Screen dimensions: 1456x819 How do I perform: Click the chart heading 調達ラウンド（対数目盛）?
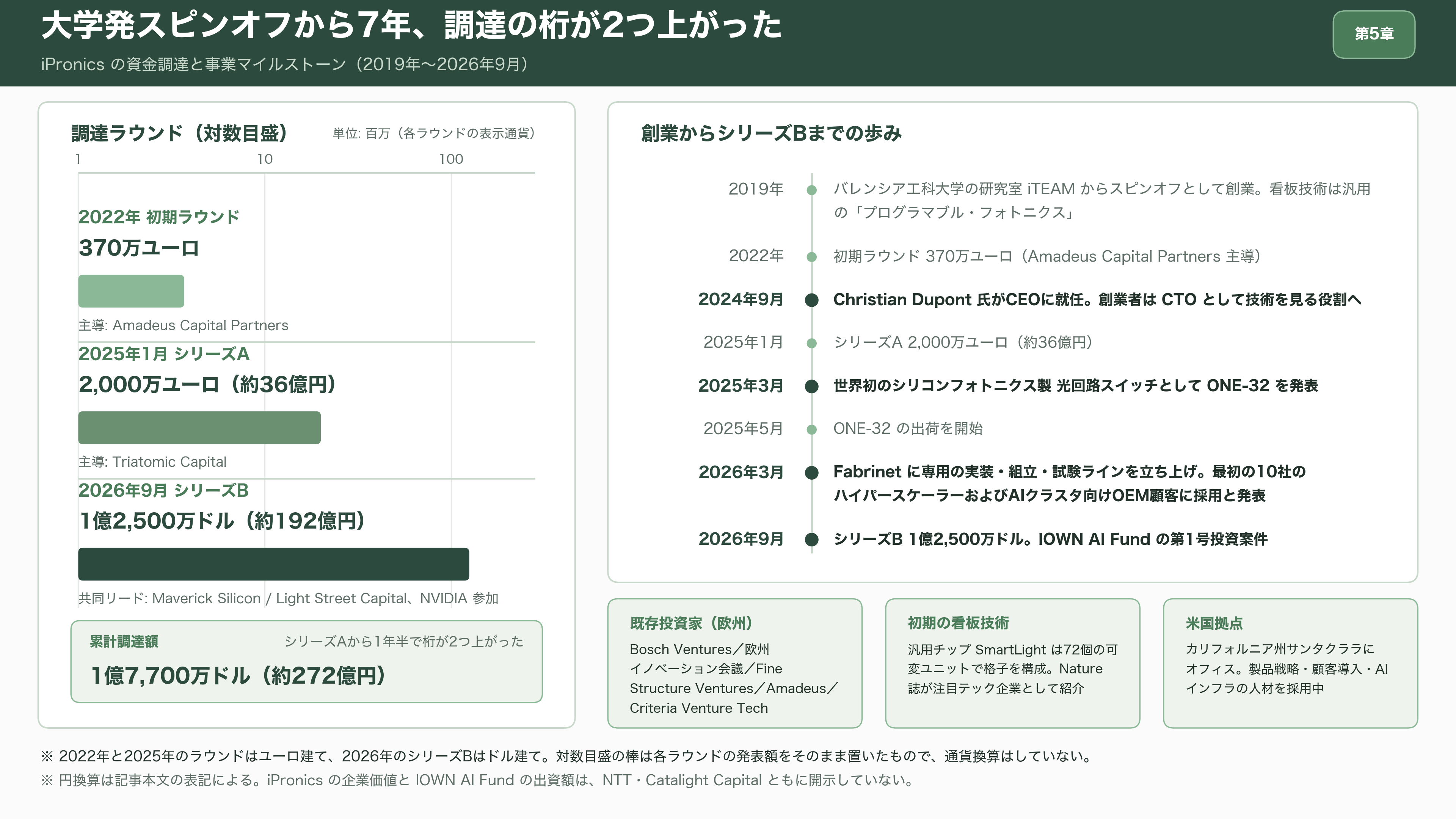point(180,133)
